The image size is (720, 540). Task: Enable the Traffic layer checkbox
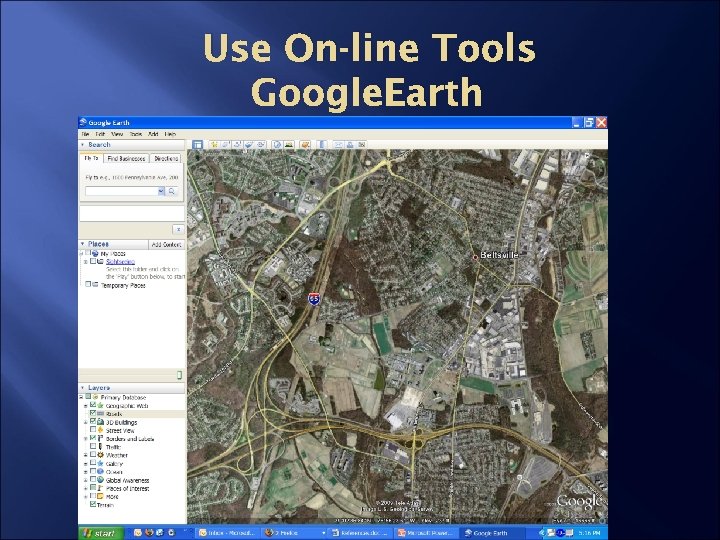(x=93, y=447)
